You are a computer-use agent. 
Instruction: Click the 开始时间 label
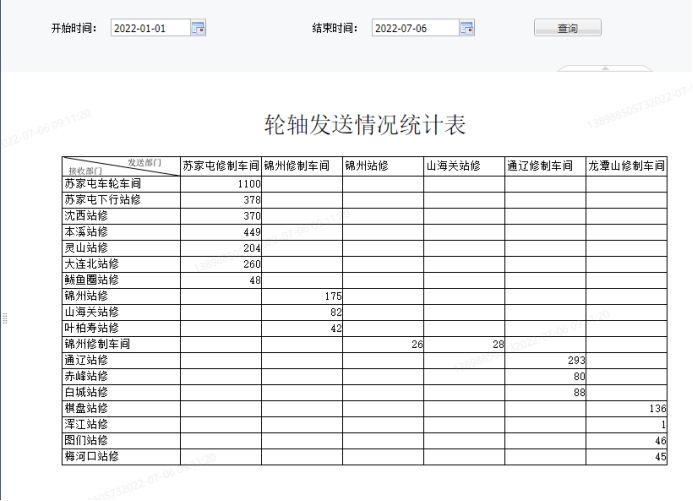coord(74,28)
